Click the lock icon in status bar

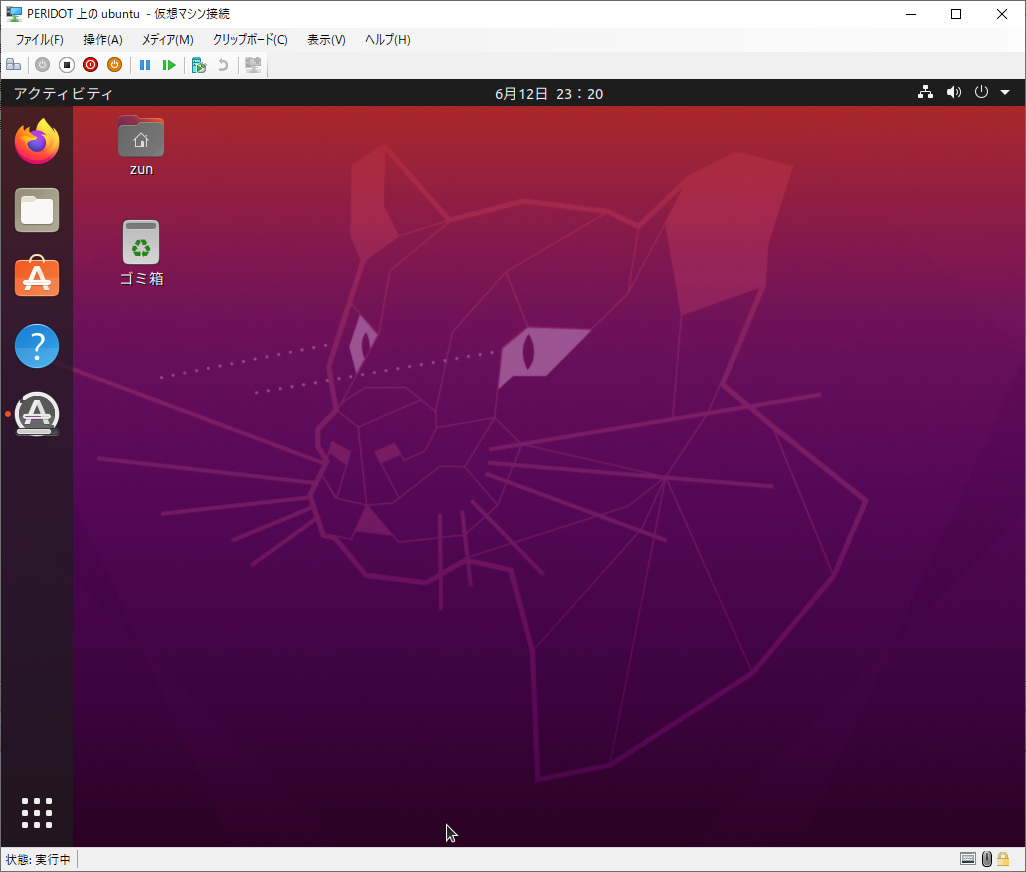pyautogui.click(x=1003, y=859)
